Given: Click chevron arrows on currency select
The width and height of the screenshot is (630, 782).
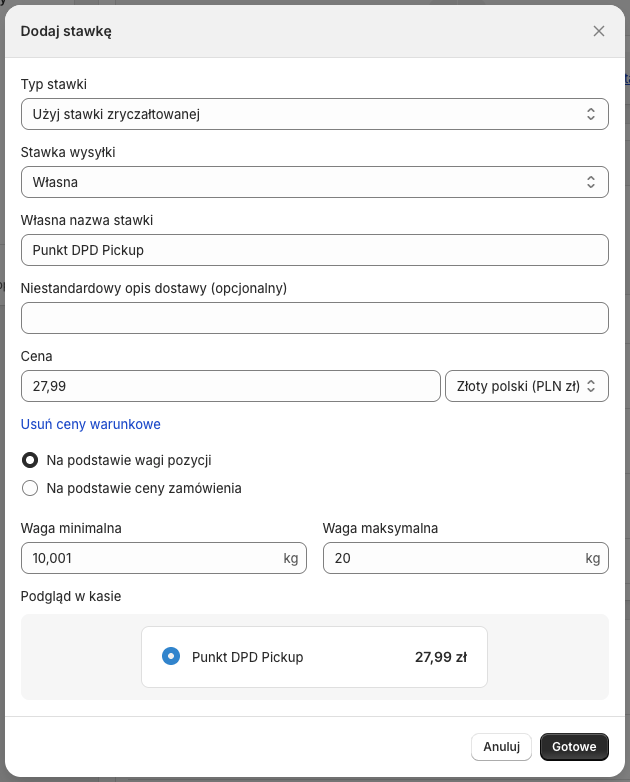Looking at the screenshot, I should pyautogui.click(x=591, y=386).
